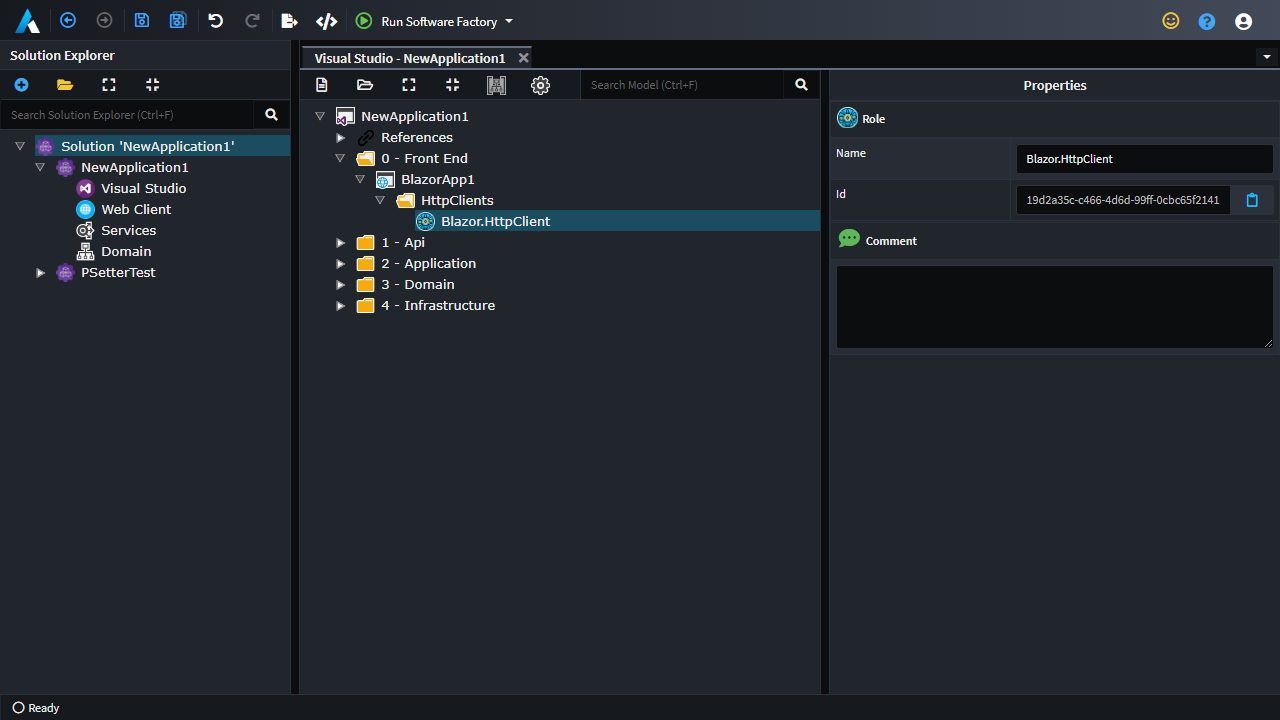Collapse all nodes in the designer tree
1280x720 pixels.
[452, 85]
